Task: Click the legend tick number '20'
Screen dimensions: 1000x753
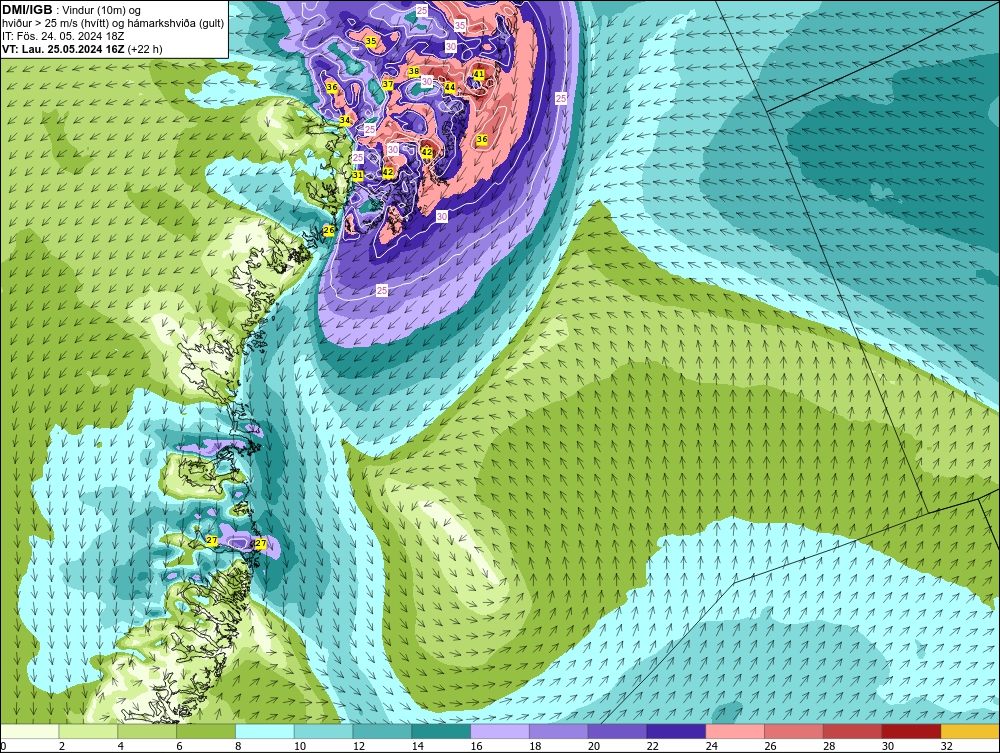Action: (x=594, y=746)
